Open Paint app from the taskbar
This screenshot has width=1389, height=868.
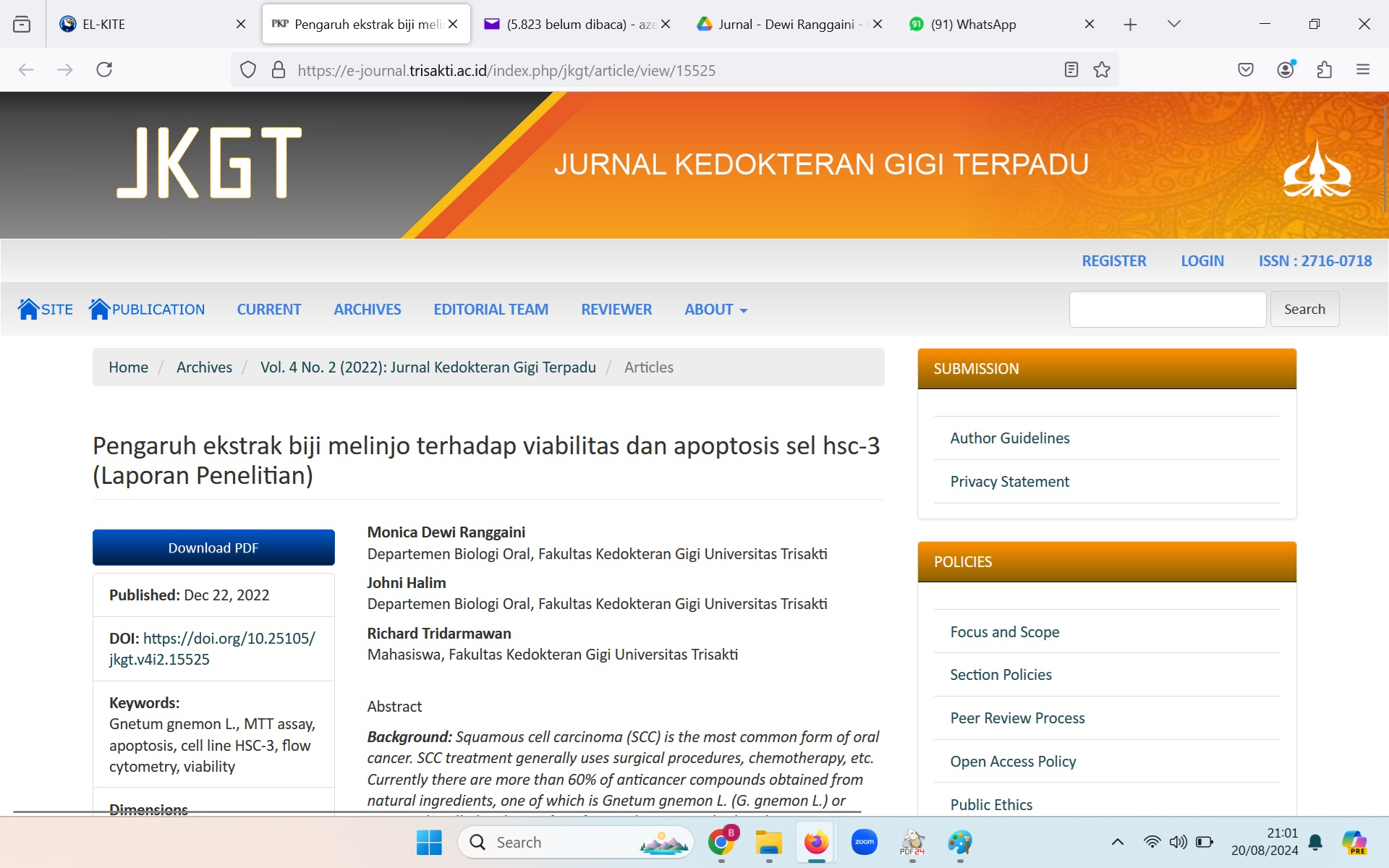click(960, 842)
